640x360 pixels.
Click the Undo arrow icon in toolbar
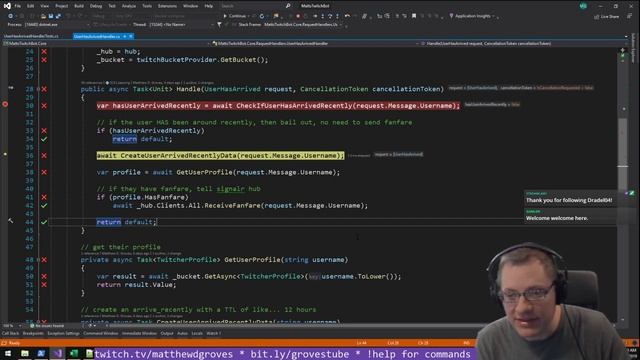tap(347, 16)
